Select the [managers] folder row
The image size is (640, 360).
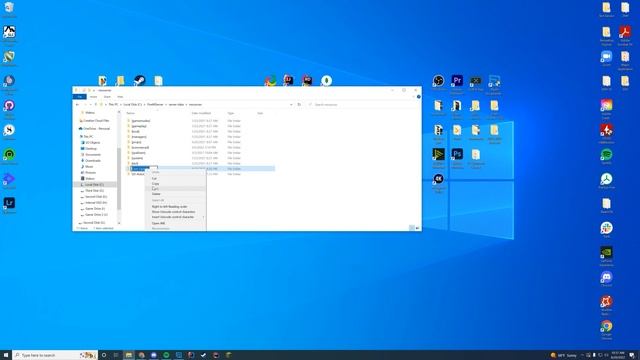point(200,137)
